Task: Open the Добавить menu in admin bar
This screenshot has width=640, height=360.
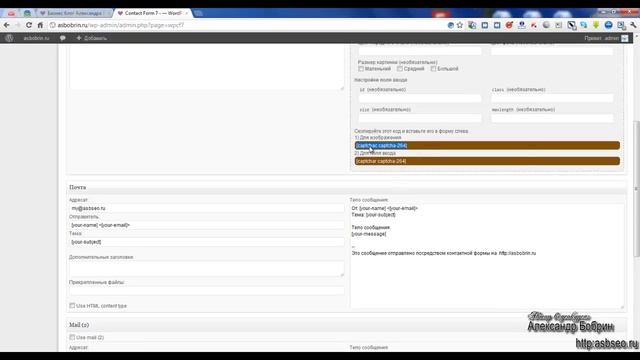Action: tap(91, 38)
